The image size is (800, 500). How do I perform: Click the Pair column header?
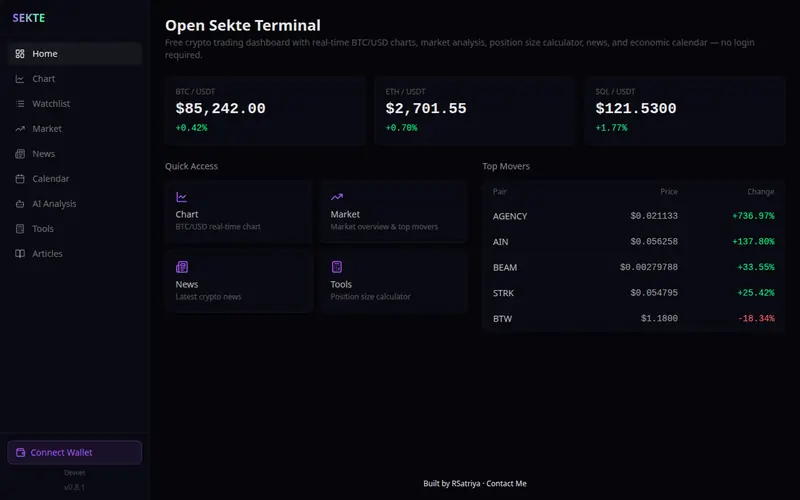pos(499,191)
